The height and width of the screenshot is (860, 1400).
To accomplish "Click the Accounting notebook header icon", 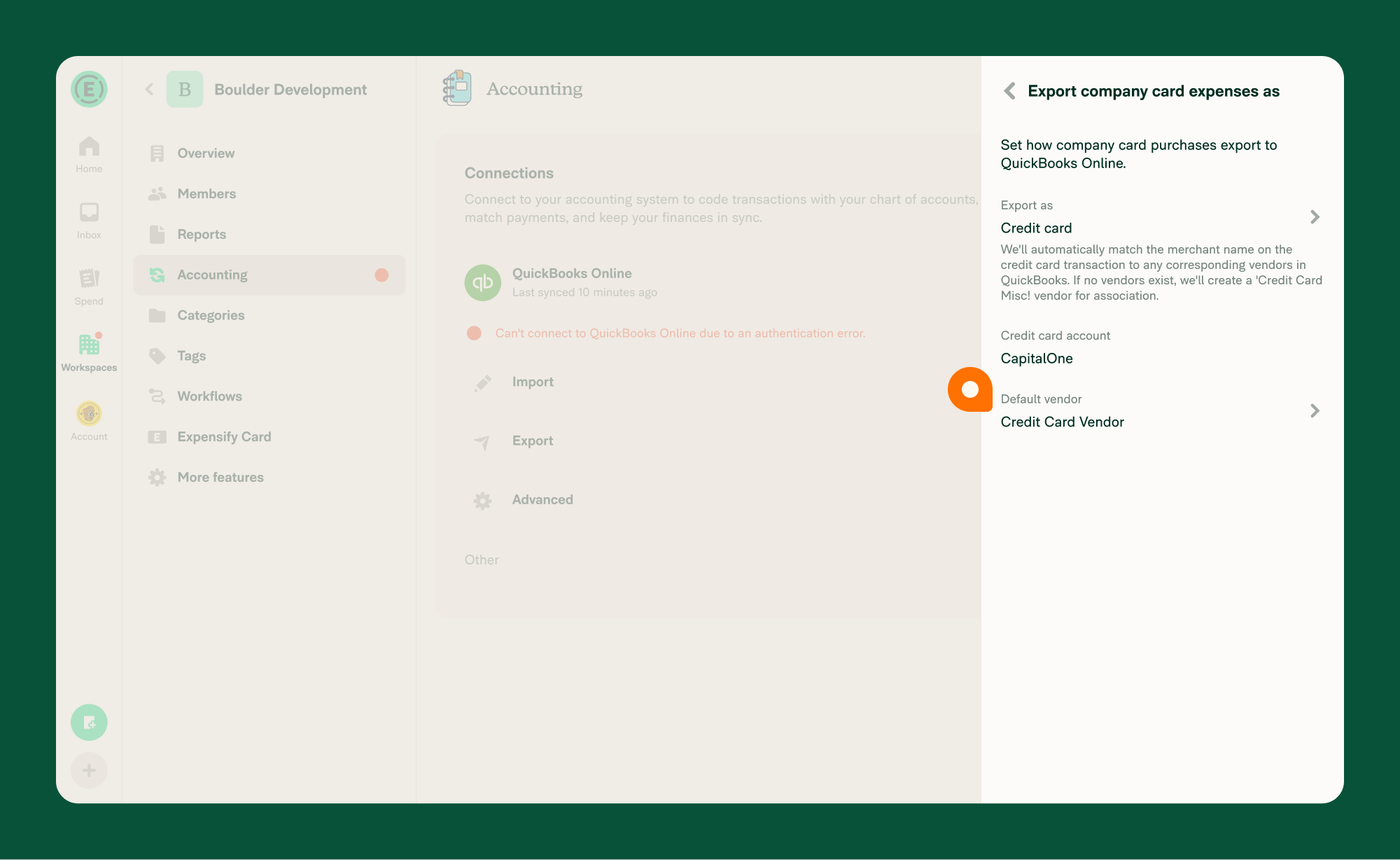I will click(457, 88).
